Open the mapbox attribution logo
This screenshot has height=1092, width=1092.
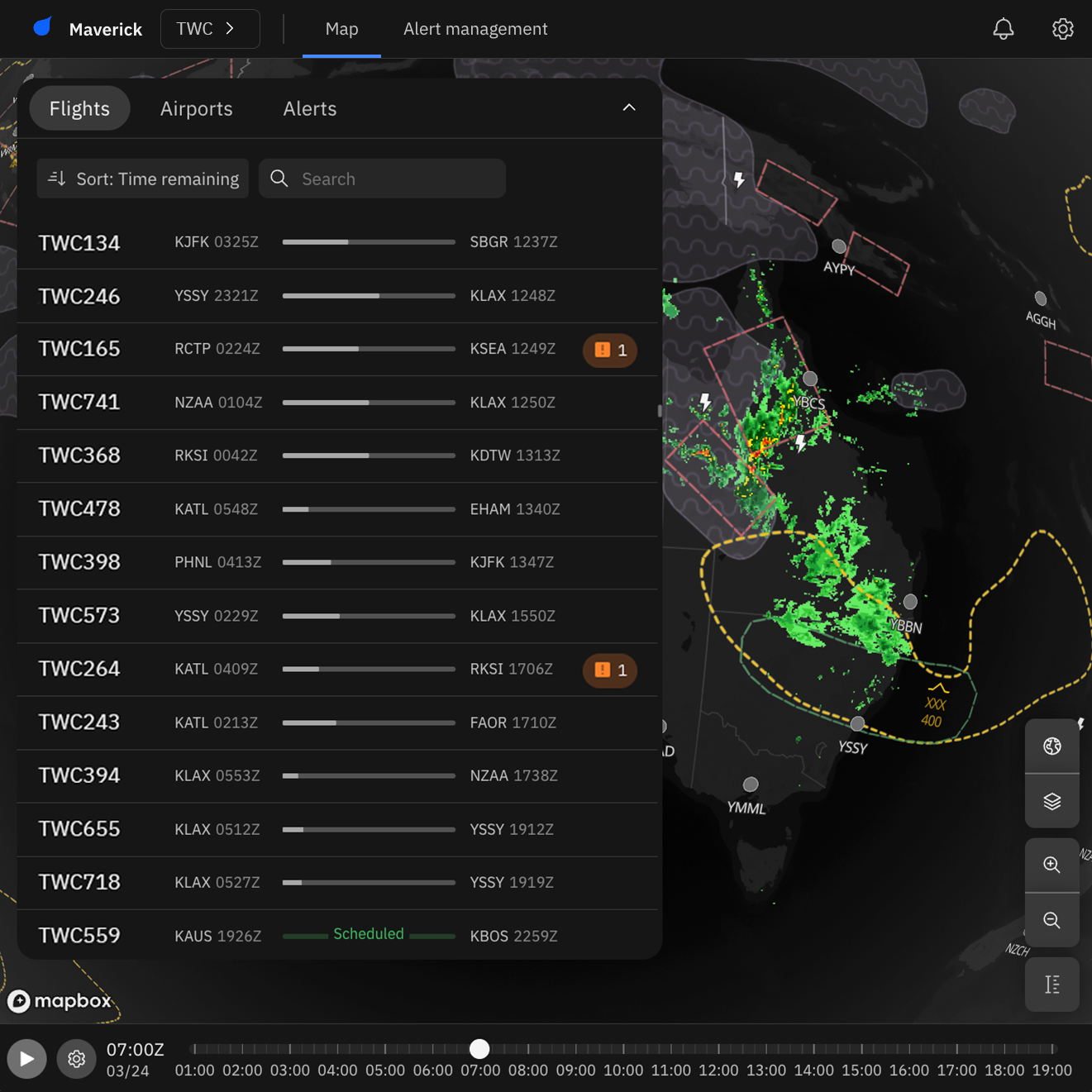pyautogui.click(x=60, y=1001)
